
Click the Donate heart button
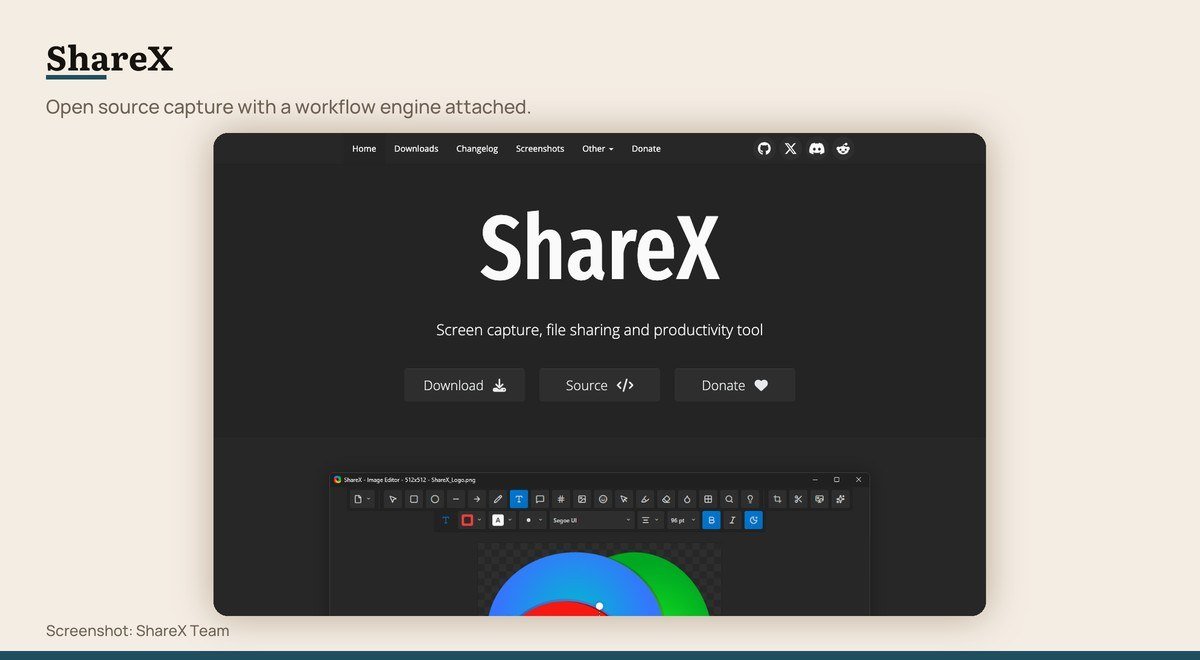[x=735, y=385]
